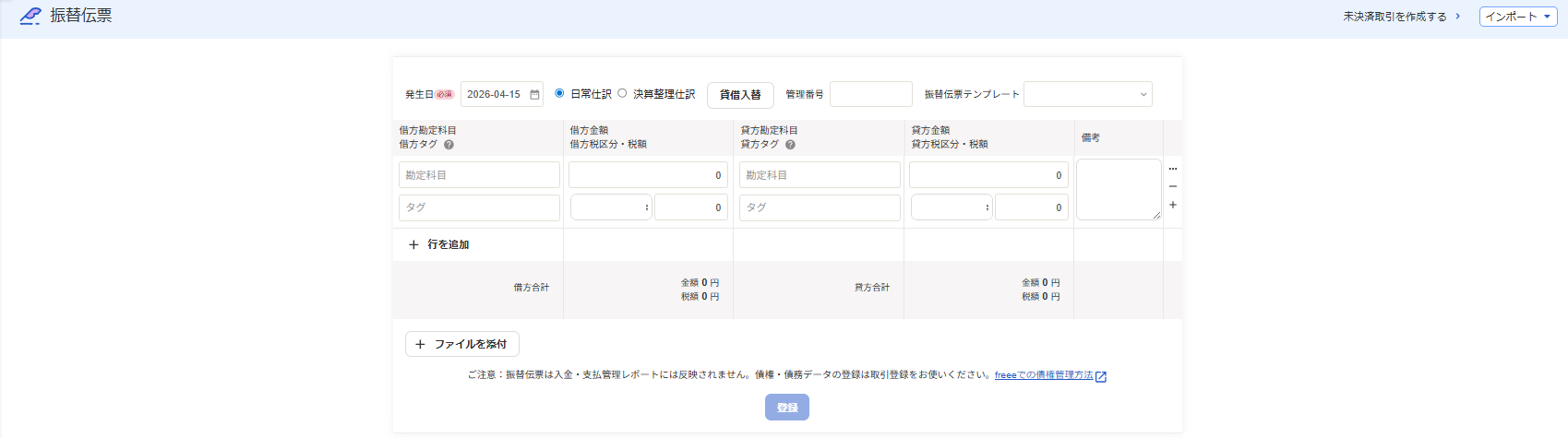
Task: Add a row using the plus icon beside 備考
Action: [1173, 205]
